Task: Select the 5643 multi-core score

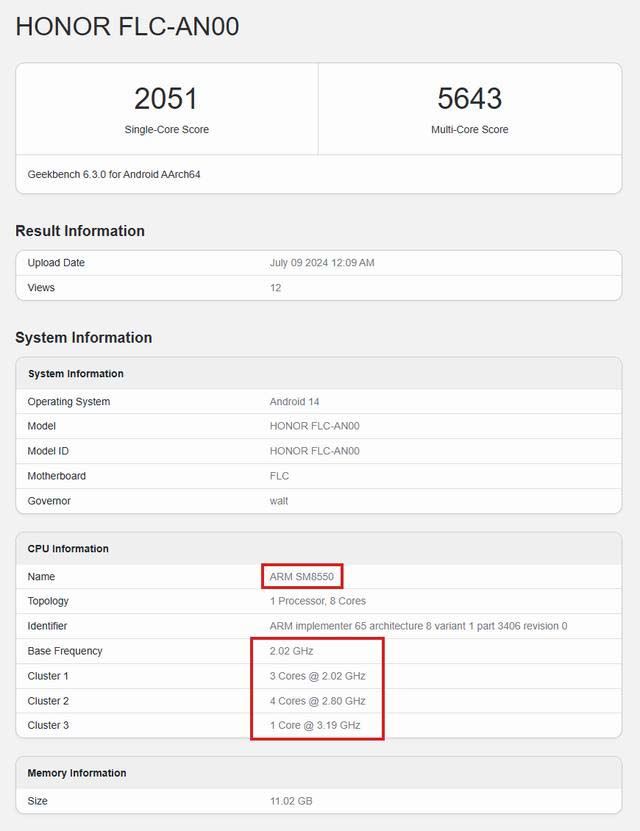Action: click(x=469, y=99)
